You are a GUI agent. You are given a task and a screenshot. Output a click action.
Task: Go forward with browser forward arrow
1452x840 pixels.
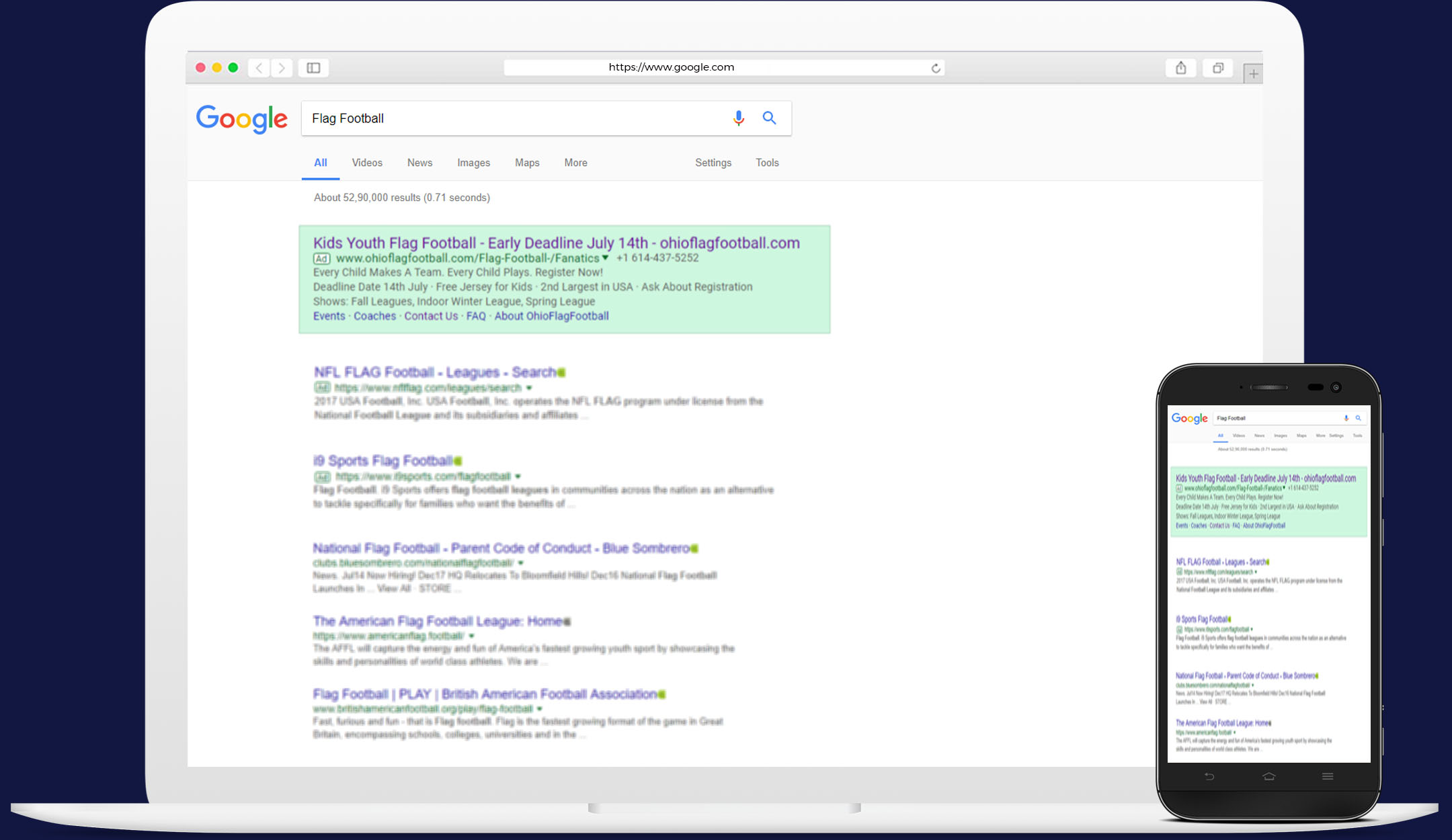(282, 68)
